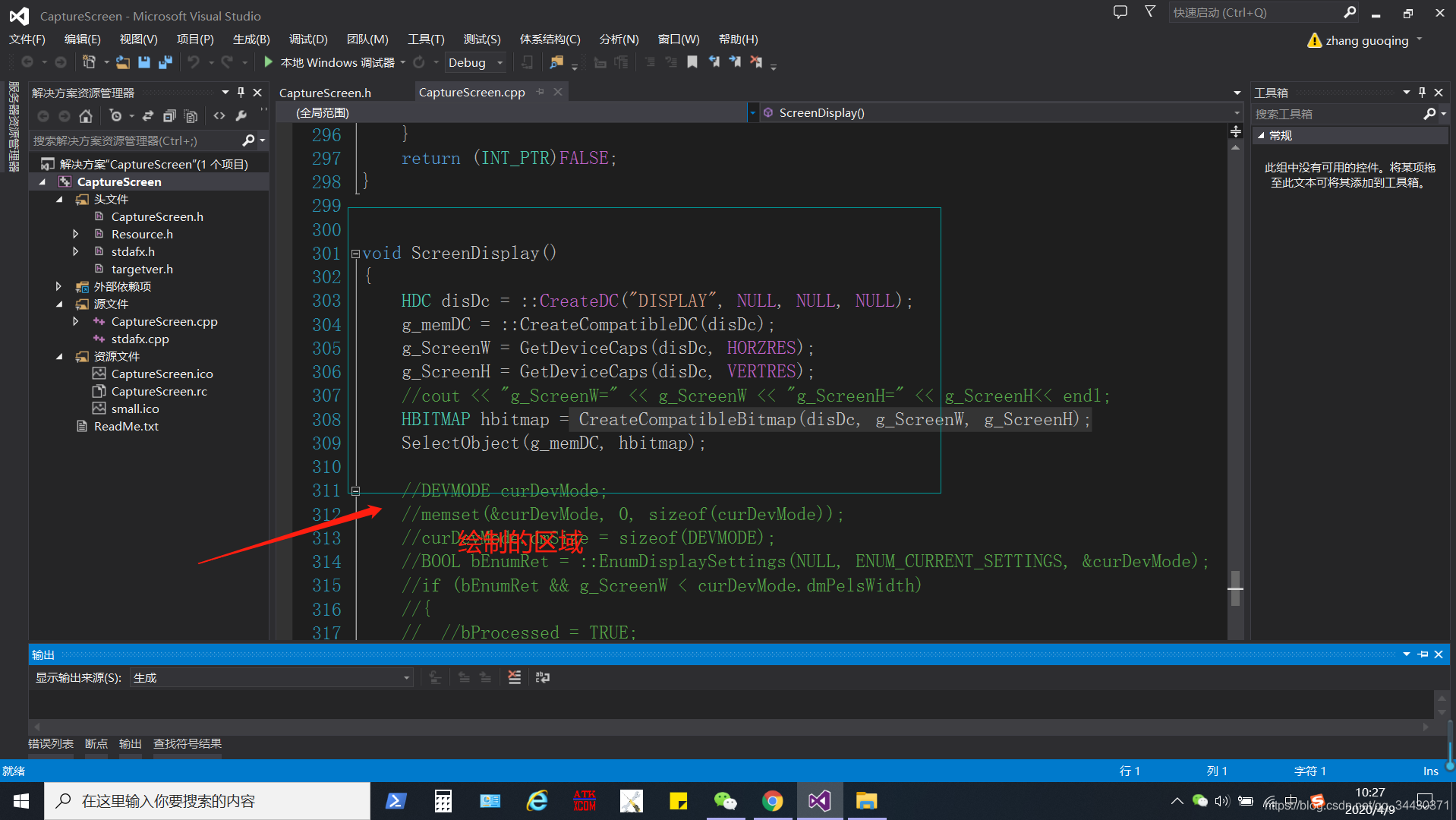This screenshot has height=820, width=1456.
Task: Open WeChat from the taskbar
Action: (725, 801)
